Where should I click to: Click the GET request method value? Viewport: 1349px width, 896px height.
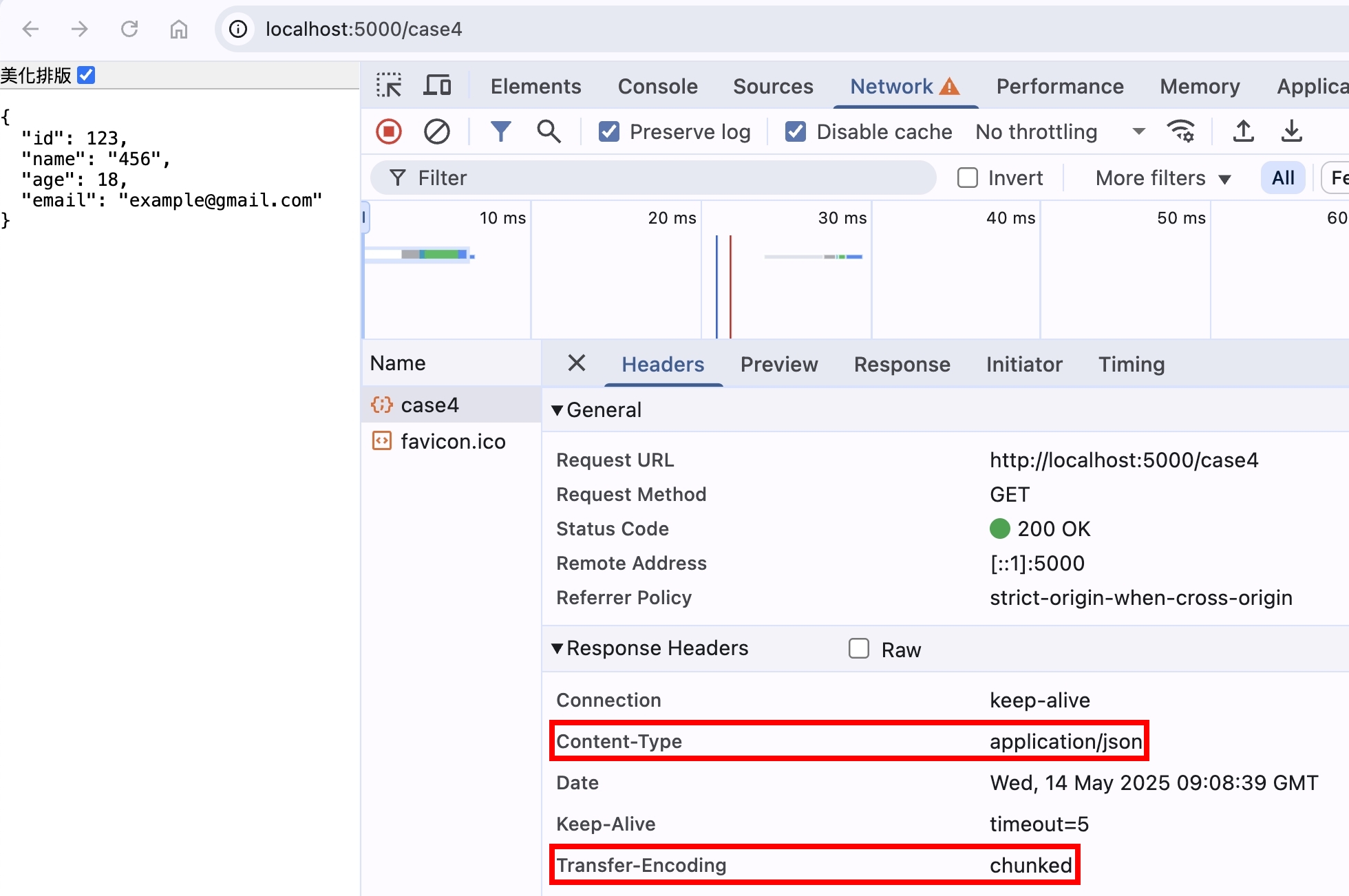pos(1010,494)
